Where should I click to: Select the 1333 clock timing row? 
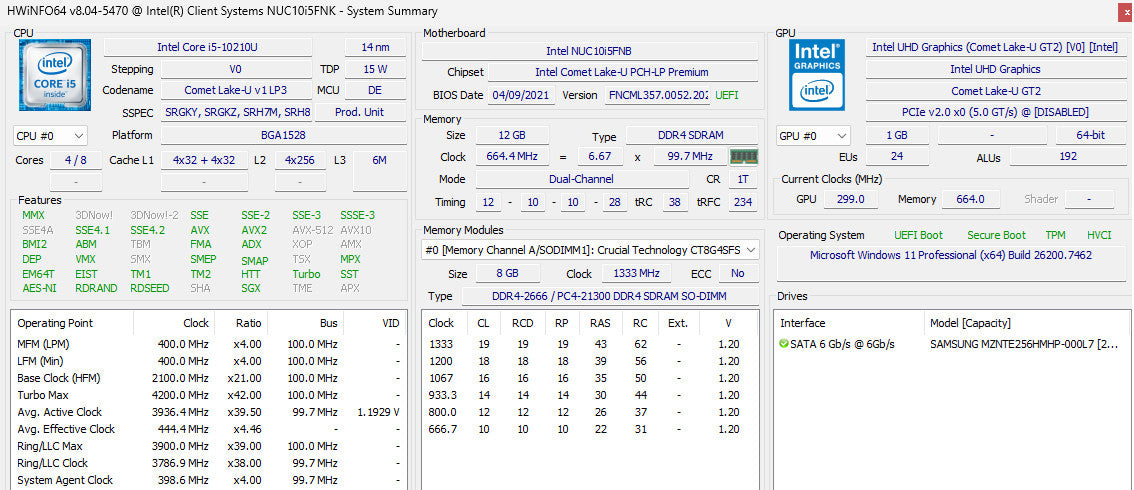pyautogui.click(x=590, y=344)
